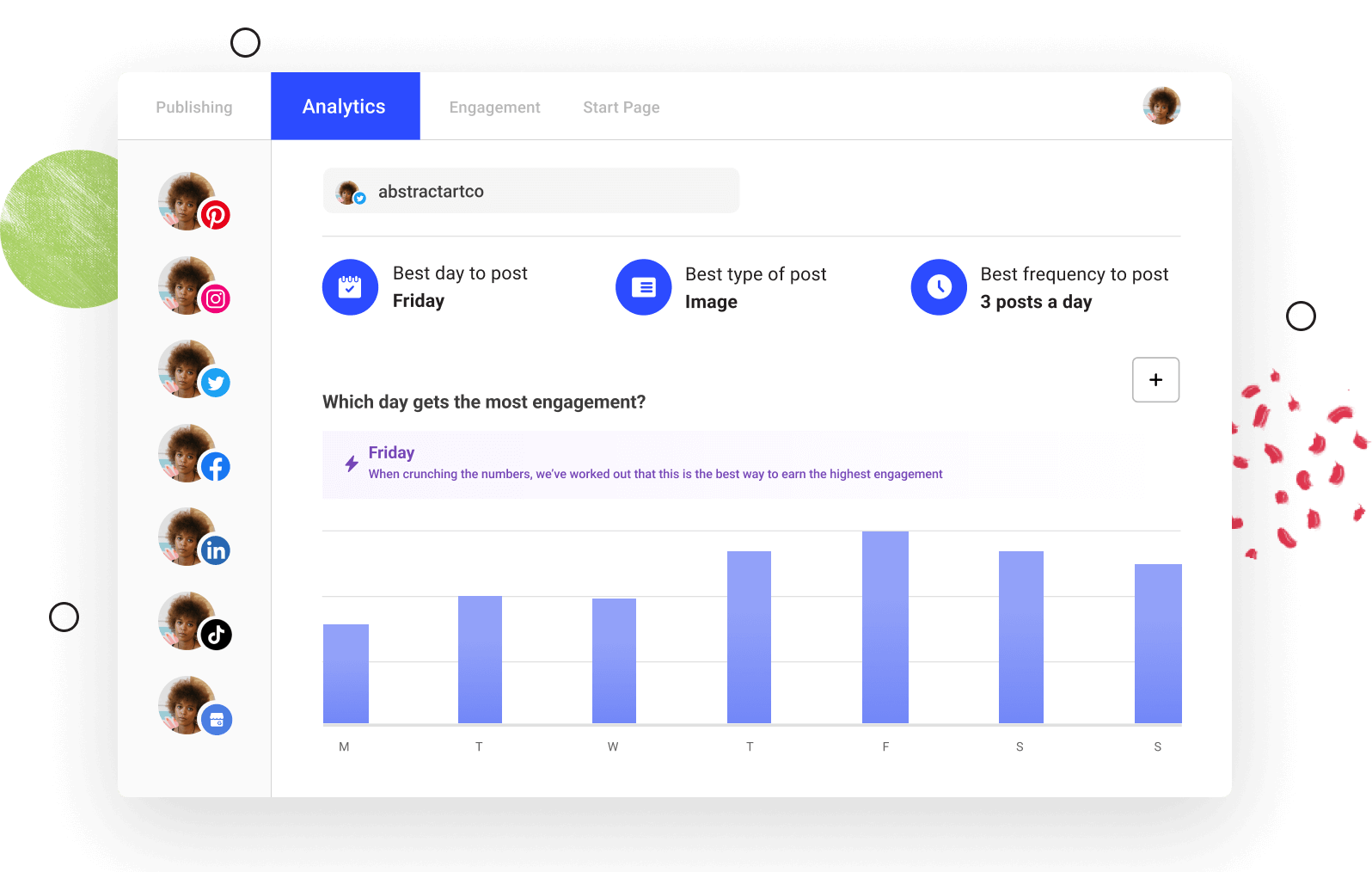Screen dimensions: 1372x872
Task: Click the Friday bar in the chart
Action: (885, 628)
